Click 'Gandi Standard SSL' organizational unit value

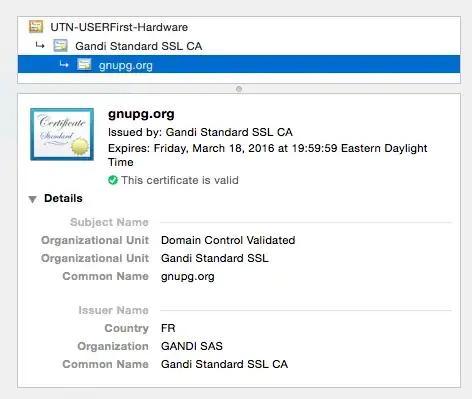pos(215,258)
